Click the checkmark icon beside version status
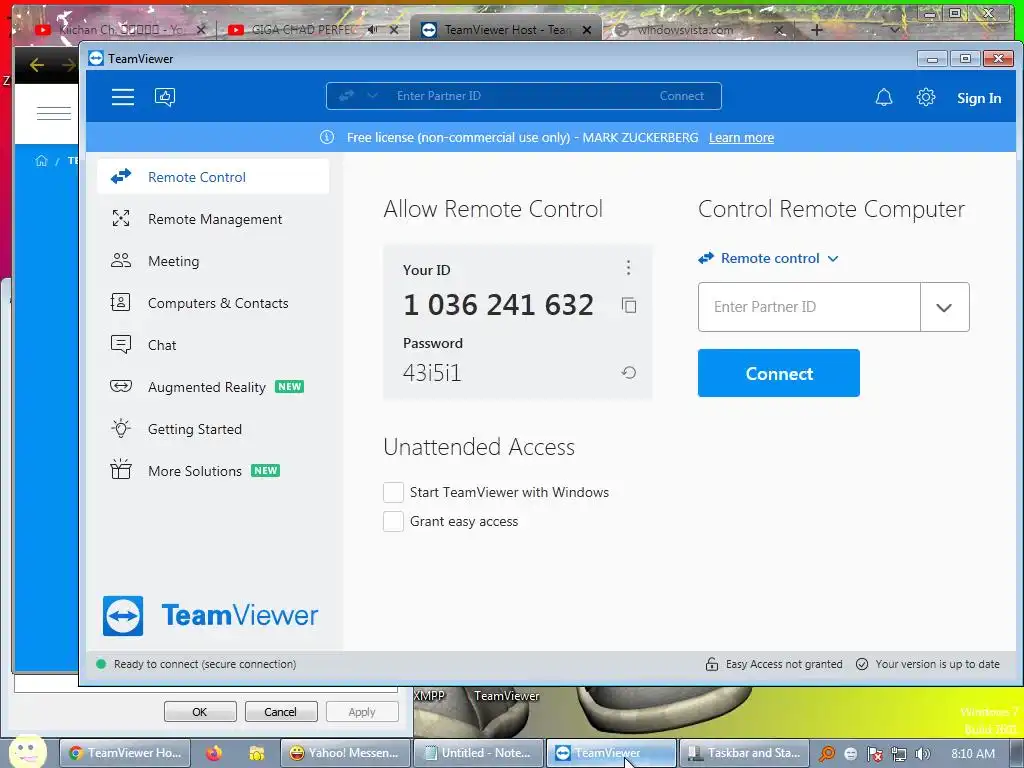1024x768 pixels. [862, 664]
